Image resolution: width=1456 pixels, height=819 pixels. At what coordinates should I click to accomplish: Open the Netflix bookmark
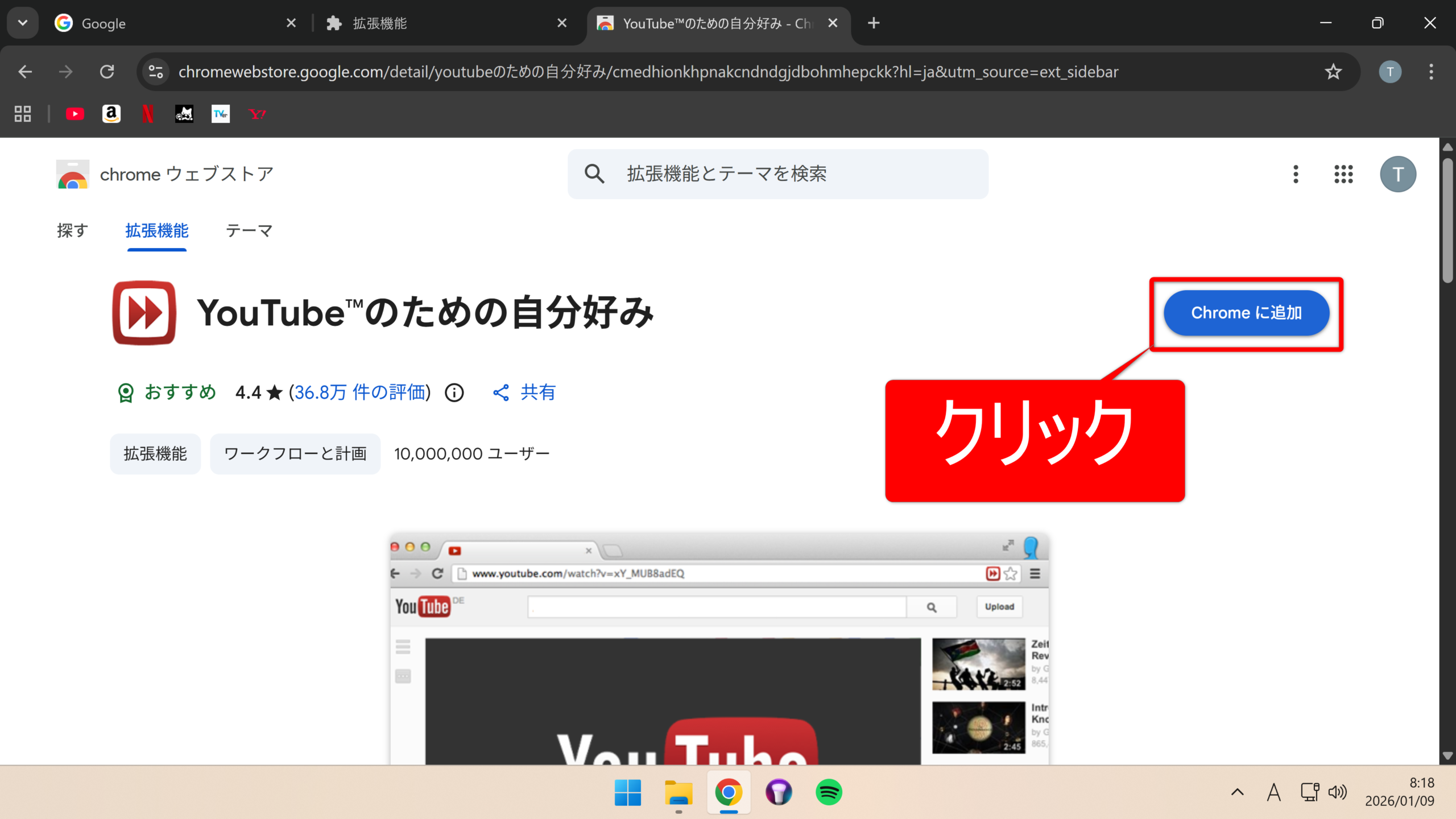point(148,114)
